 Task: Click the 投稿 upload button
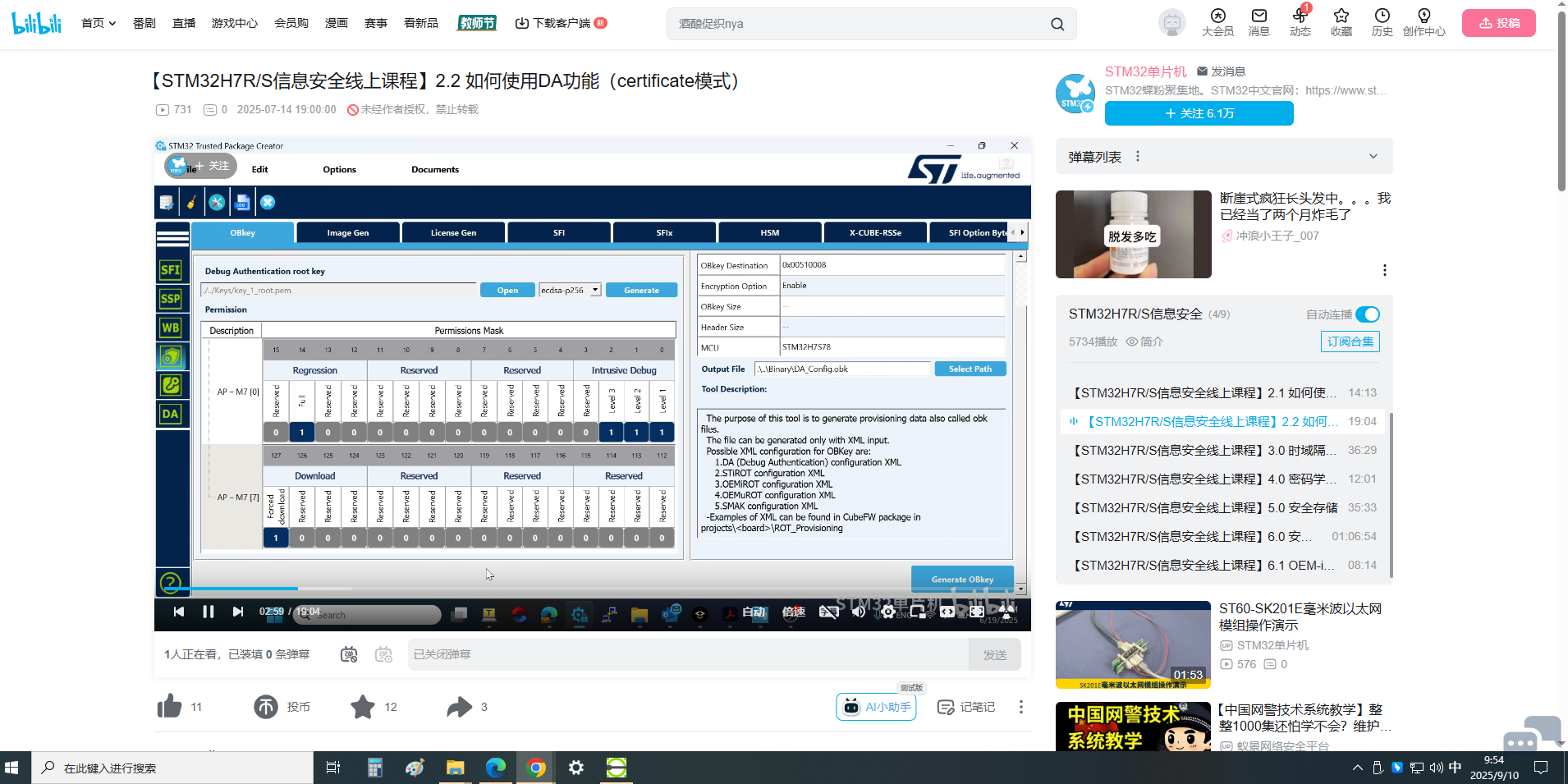tap(1499, 23)
